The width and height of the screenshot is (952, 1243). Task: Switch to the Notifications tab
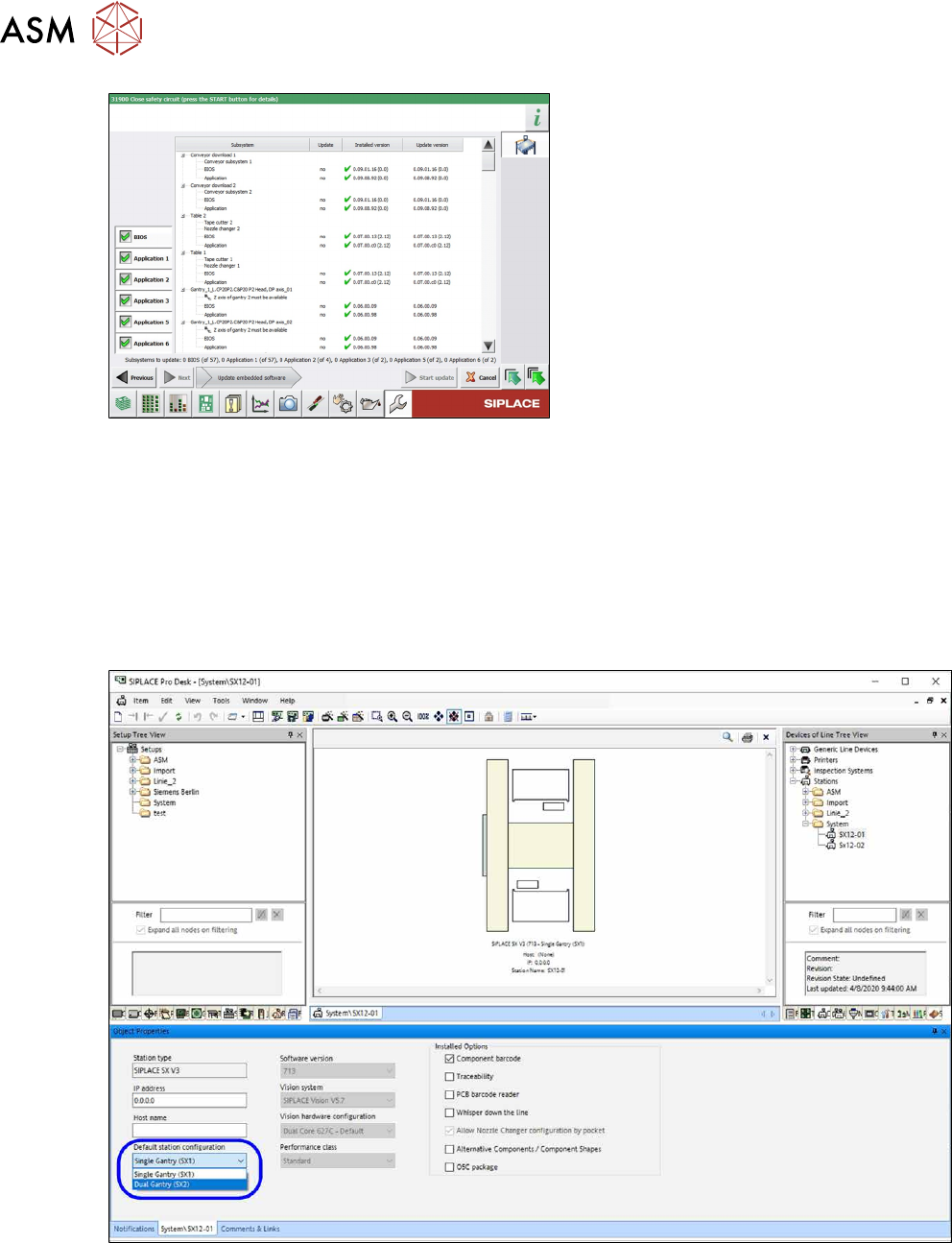[x=133, y=1229]
